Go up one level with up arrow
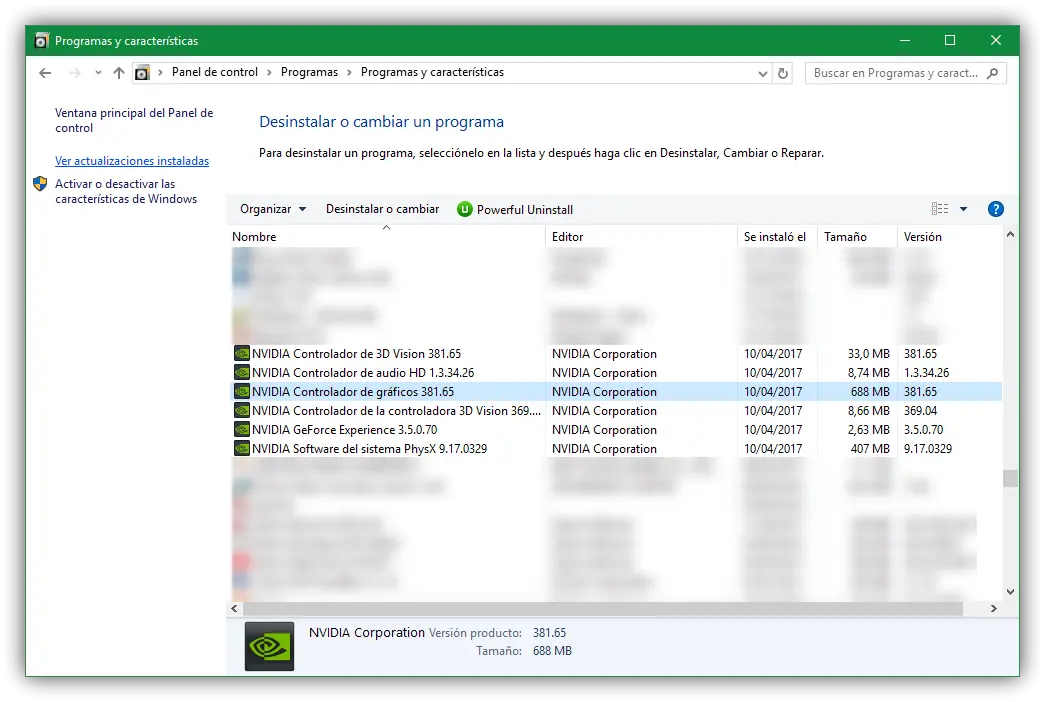1045x702 pixels. (119, 73)
